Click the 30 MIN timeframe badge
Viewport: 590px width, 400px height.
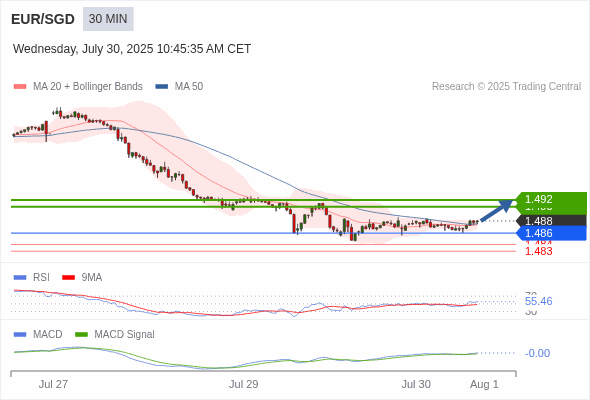coord(108,19)
